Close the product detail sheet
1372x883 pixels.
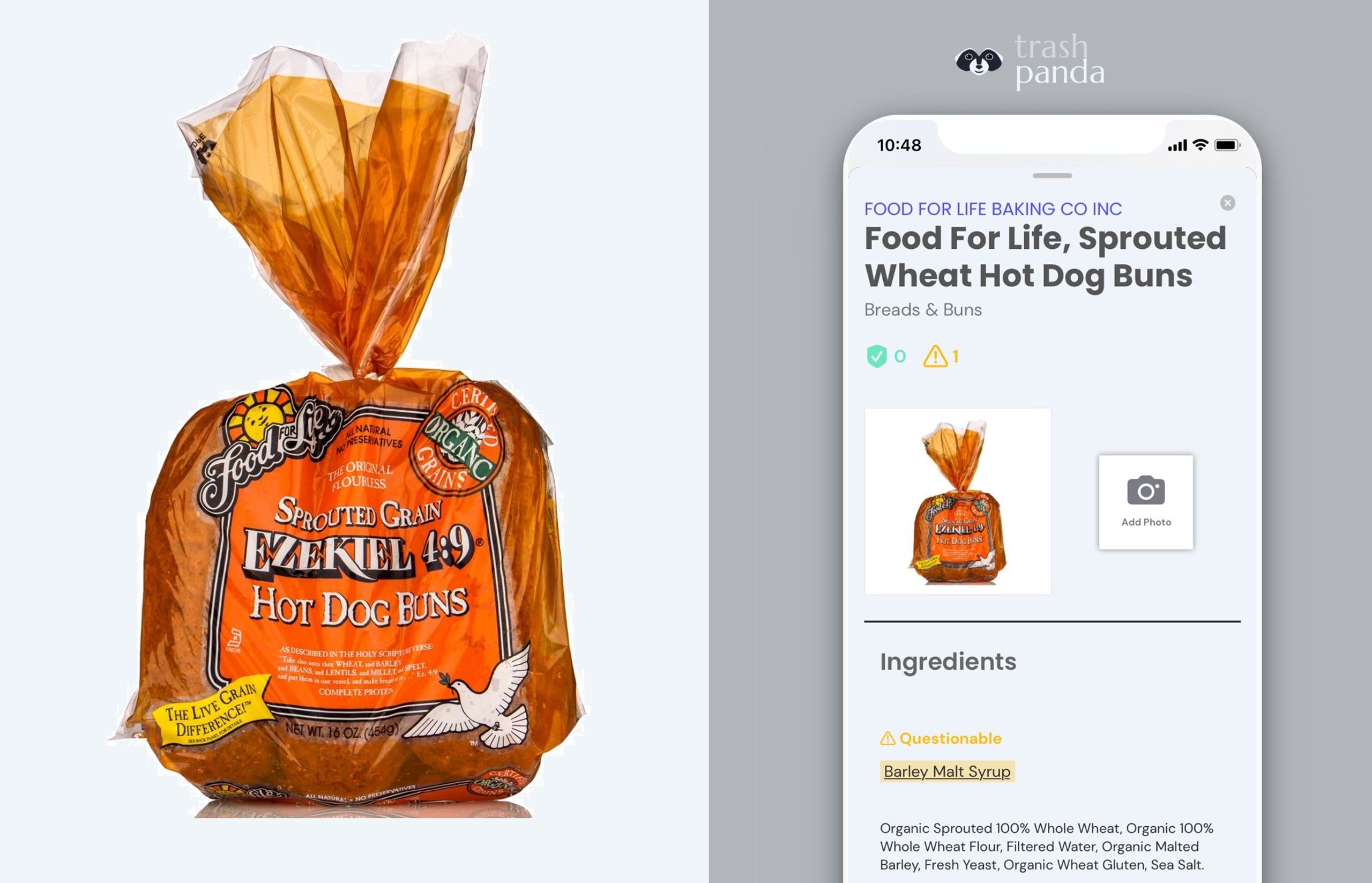tap(1227, 203)
